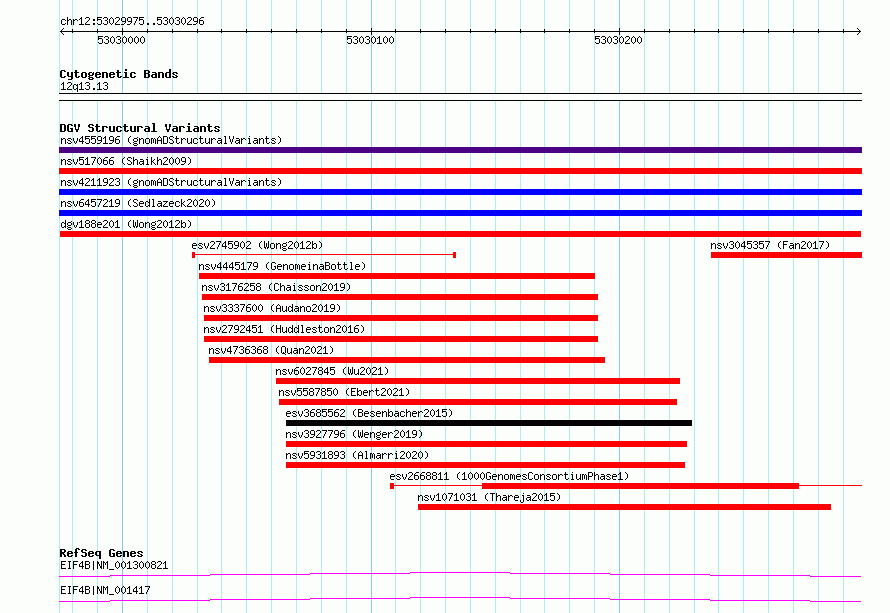Open nsv2792451 (Huddleston2016) label

point(284,329)
